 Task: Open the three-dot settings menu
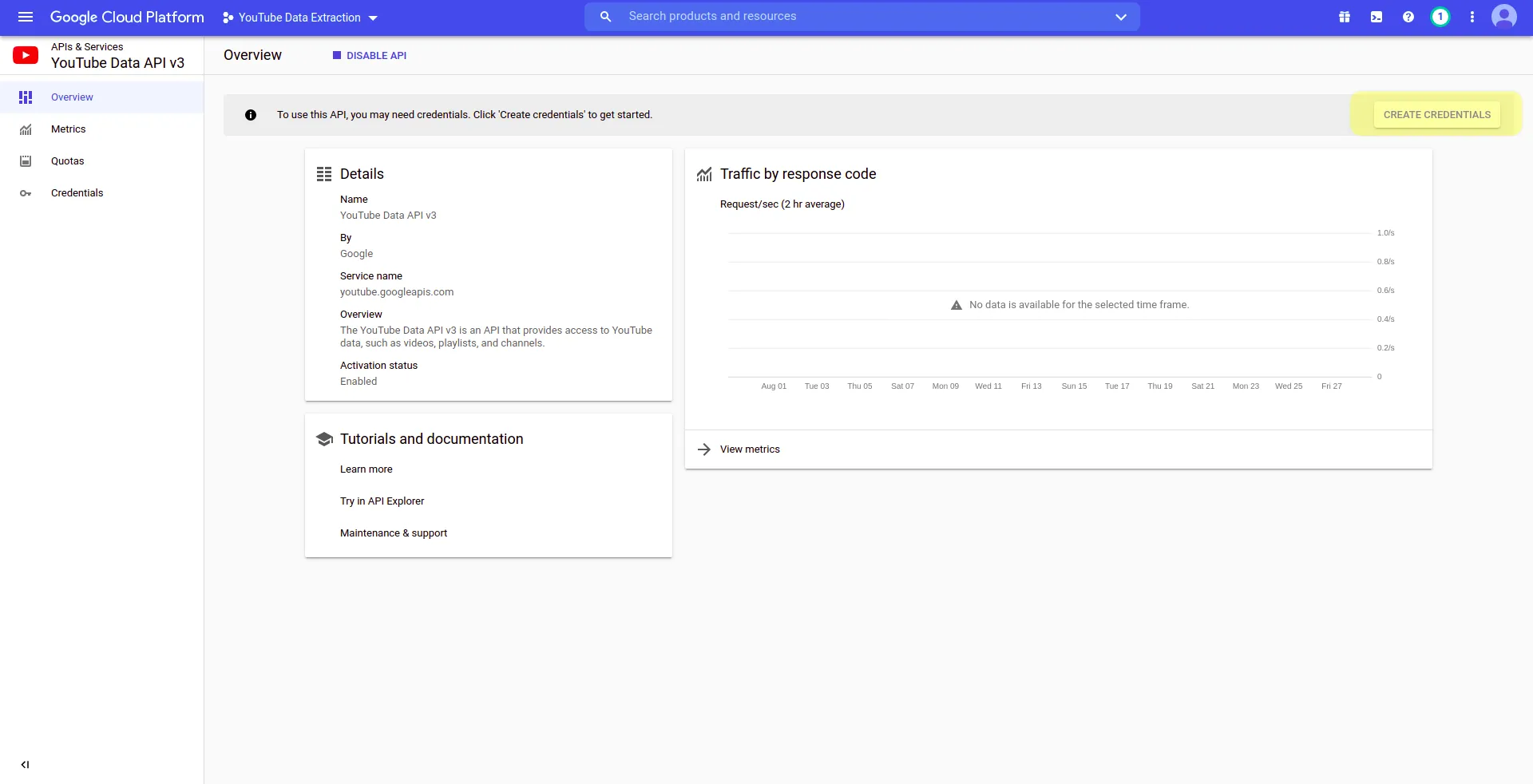[1472, 17]
